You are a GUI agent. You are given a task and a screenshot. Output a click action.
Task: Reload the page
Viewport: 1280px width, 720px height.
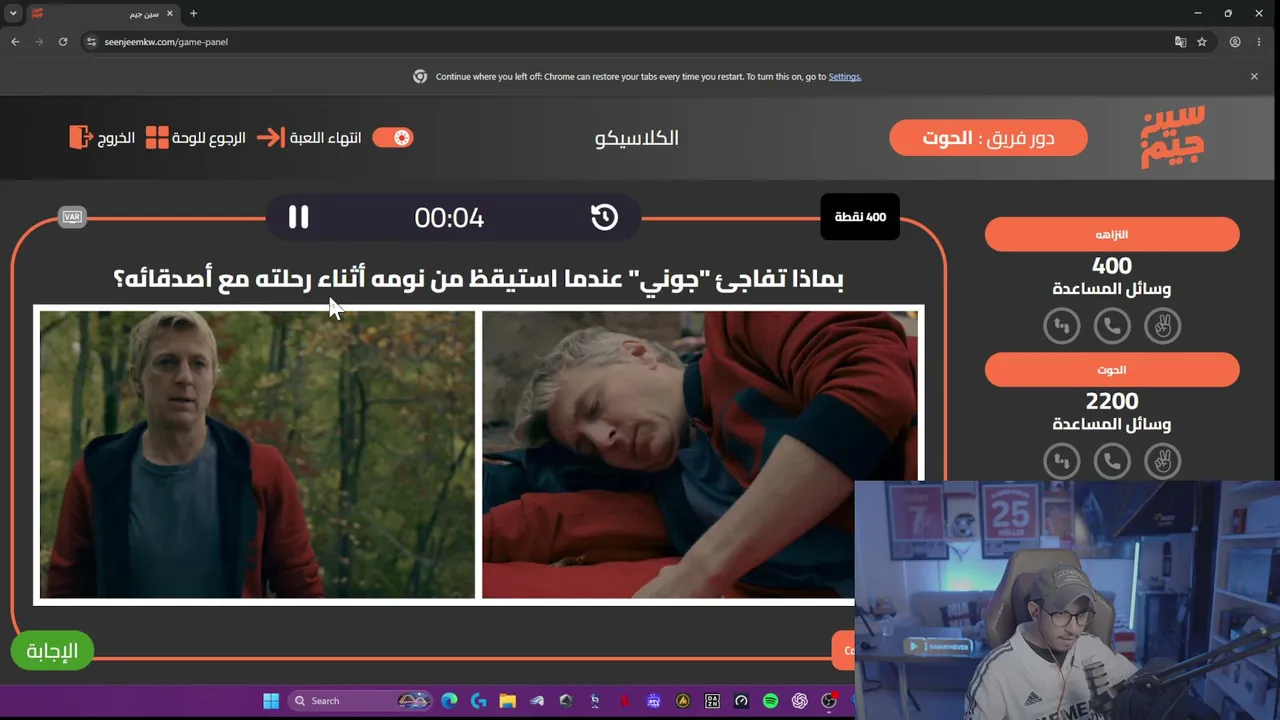tap(63, 42)
